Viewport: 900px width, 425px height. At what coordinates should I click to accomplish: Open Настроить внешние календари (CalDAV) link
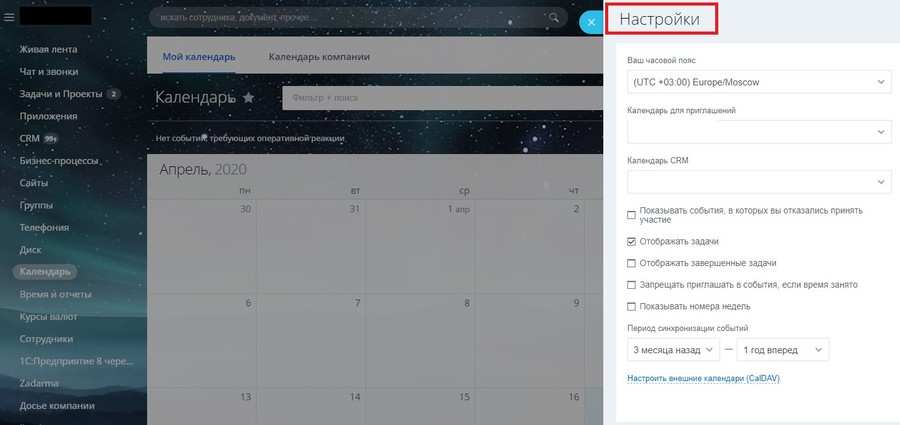click(x=704, y=378)
